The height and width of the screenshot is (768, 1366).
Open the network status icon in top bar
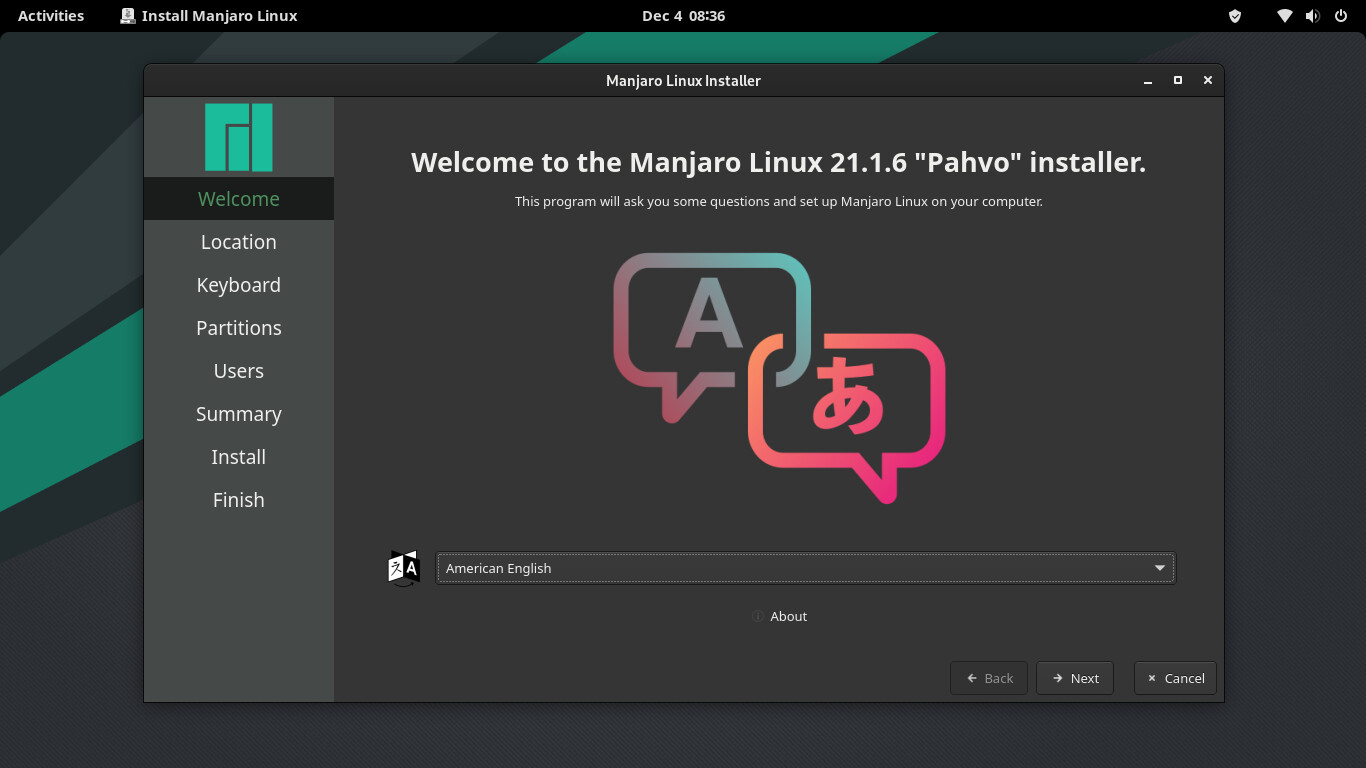tap(1284, 16)
